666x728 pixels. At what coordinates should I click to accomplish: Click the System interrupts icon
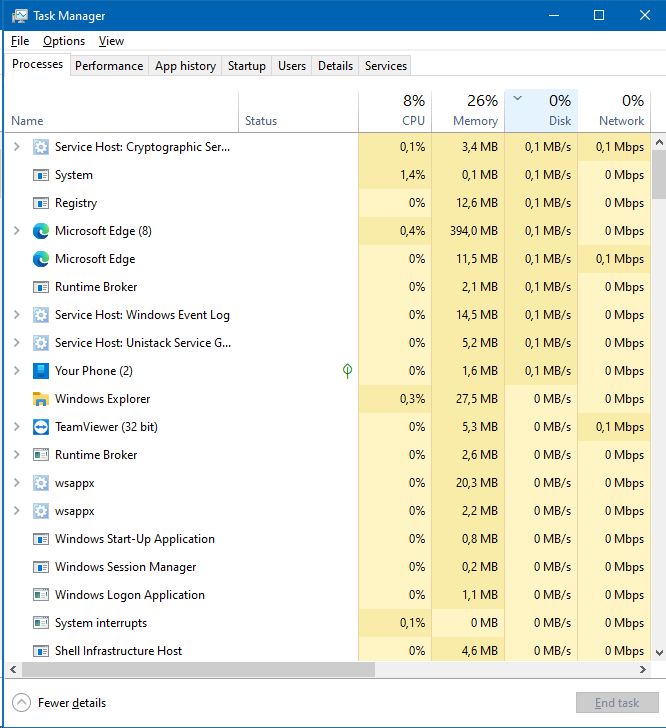(x=41, y=623)
